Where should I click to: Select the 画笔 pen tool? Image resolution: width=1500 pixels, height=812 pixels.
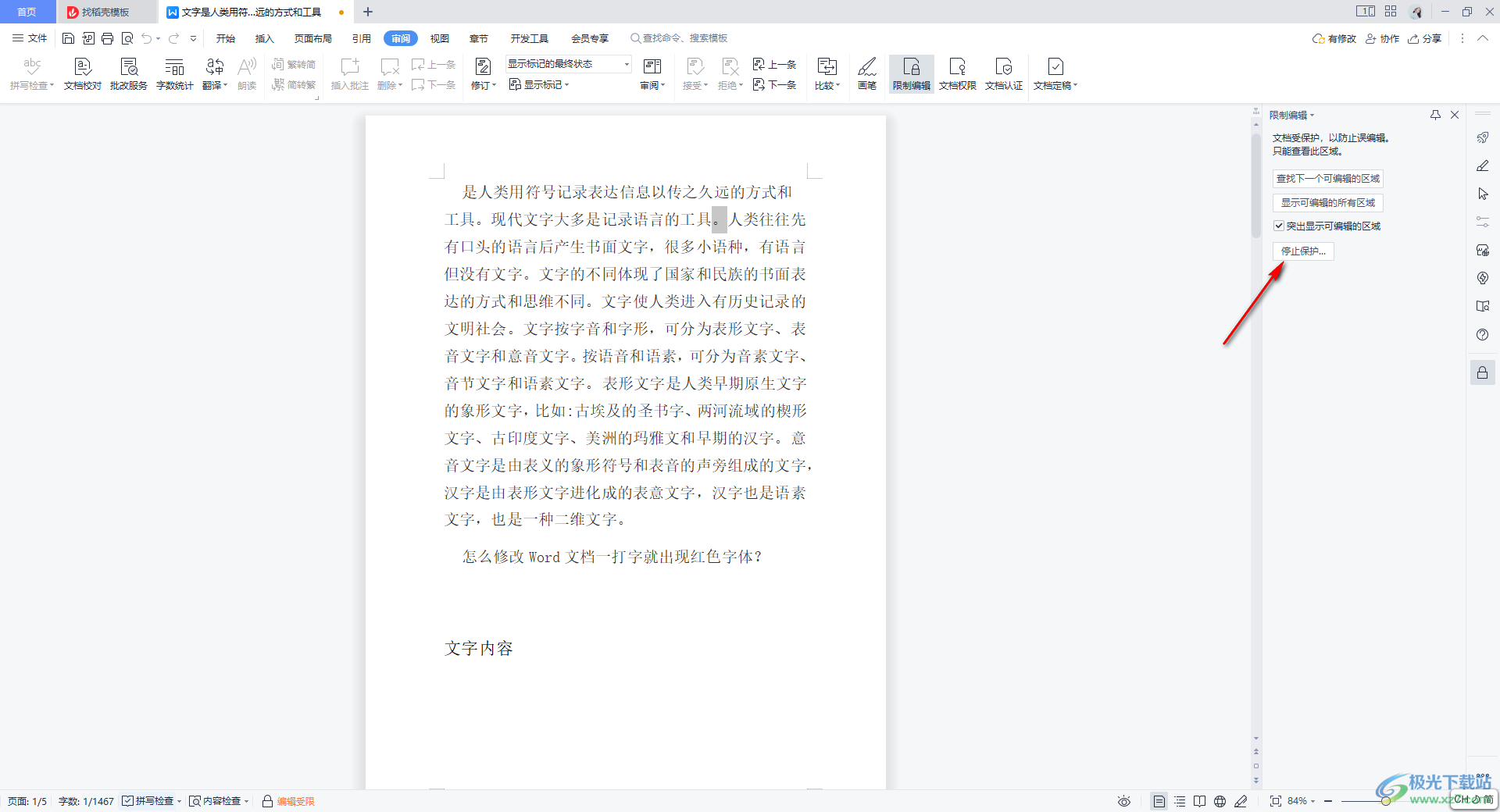pos(866,74)
